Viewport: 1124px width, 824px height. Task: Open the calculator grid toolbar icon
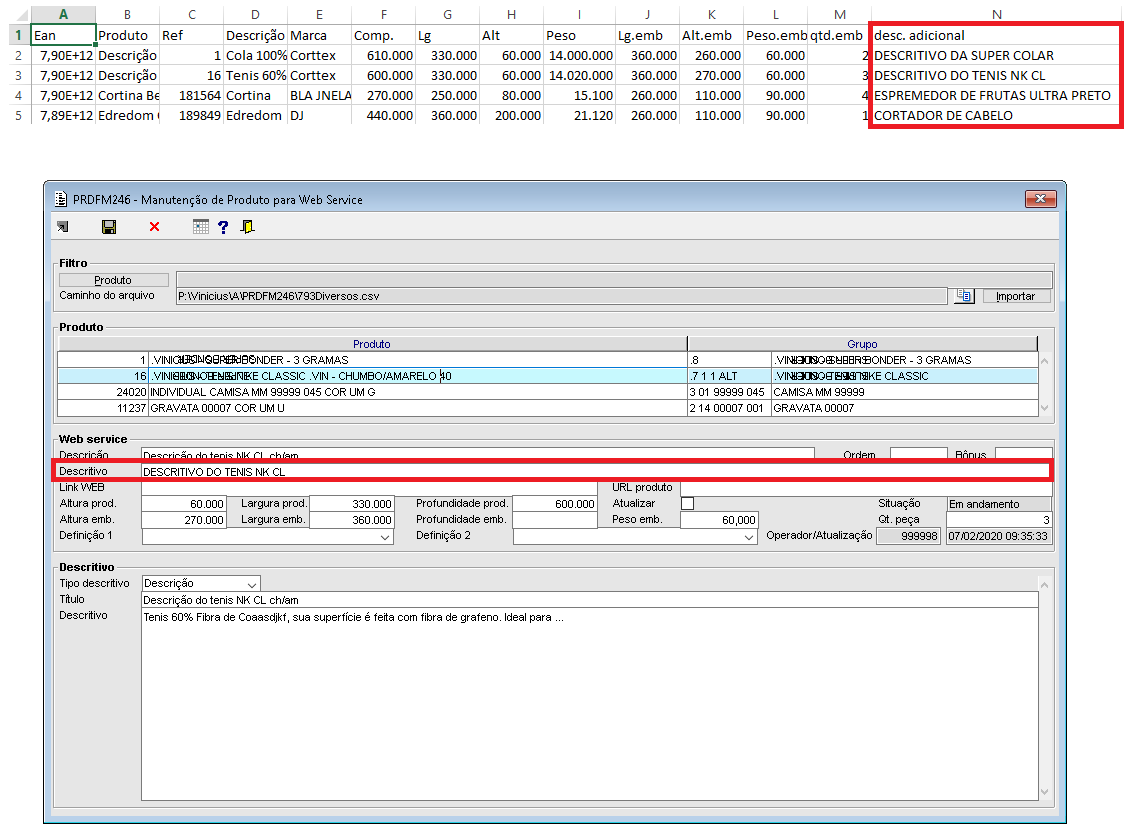click(200, 227)
